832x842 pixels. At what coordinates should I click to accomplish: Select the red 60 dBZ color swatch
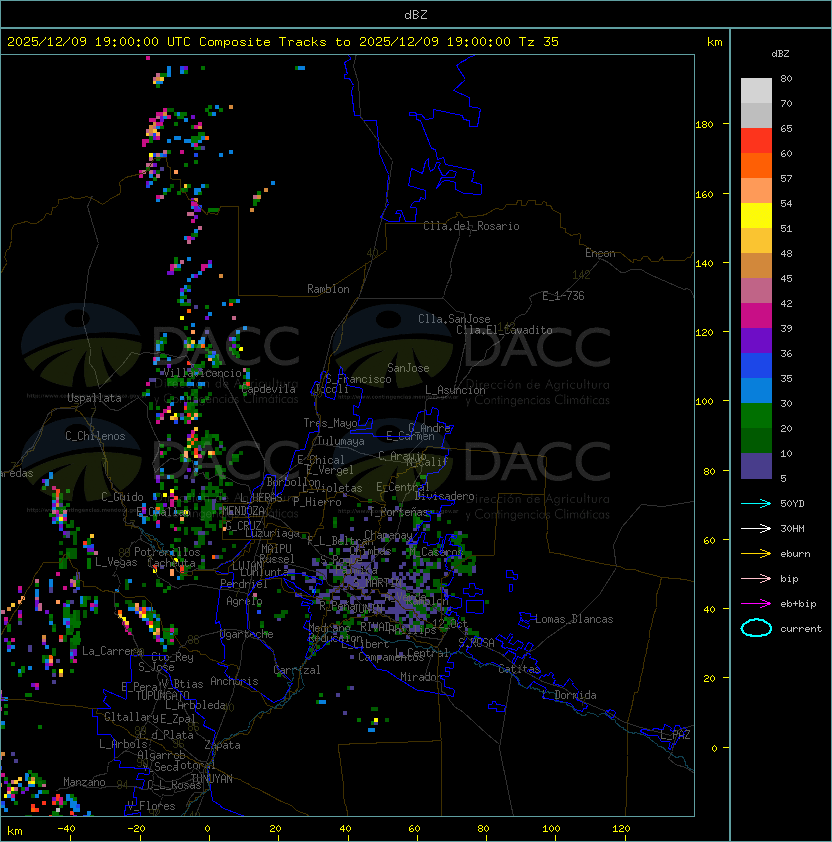pyautogui.click(x=756, y=141)
